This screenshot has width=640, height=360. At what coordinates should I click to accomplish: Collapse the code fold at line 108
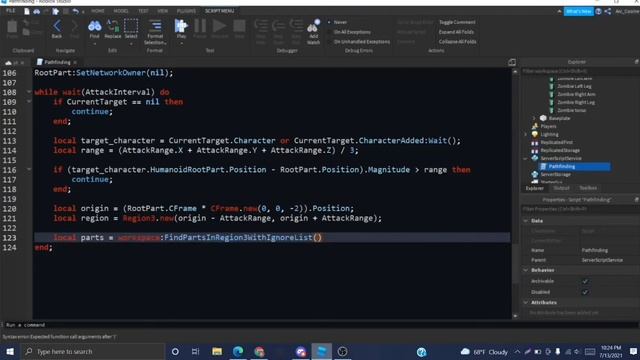29,91
